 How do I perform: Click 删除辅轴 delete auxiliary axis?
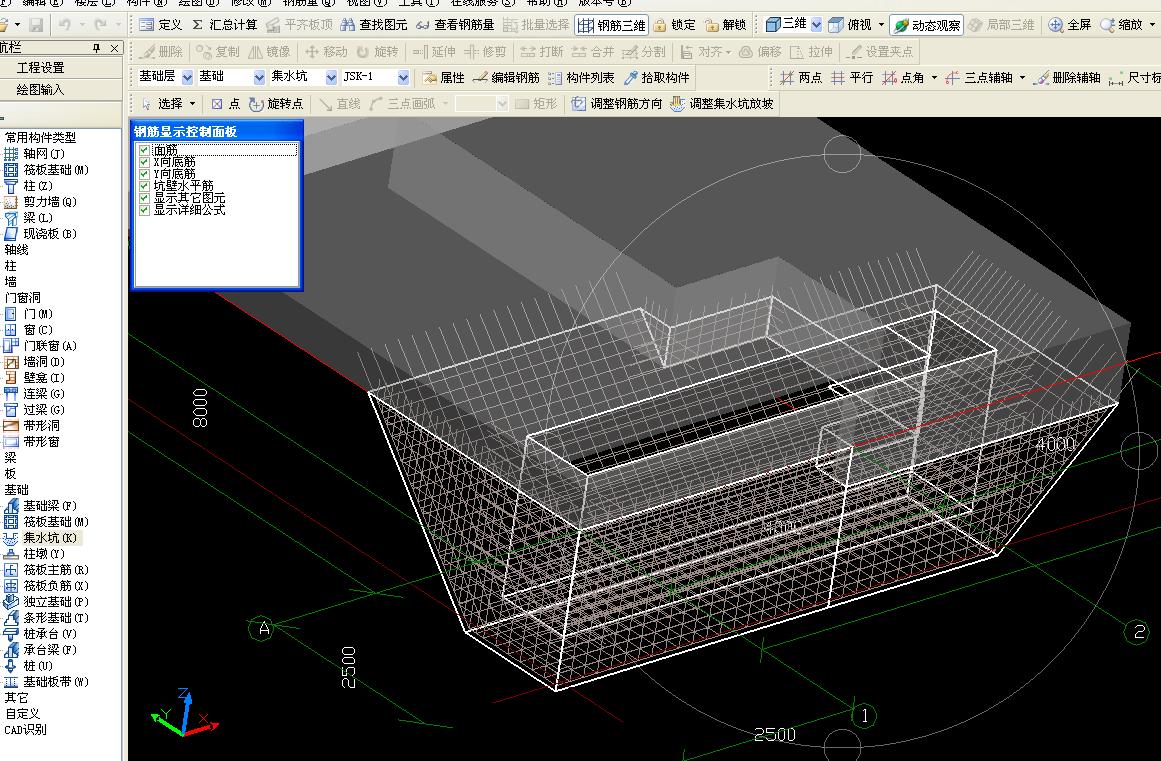point(1067,78)
